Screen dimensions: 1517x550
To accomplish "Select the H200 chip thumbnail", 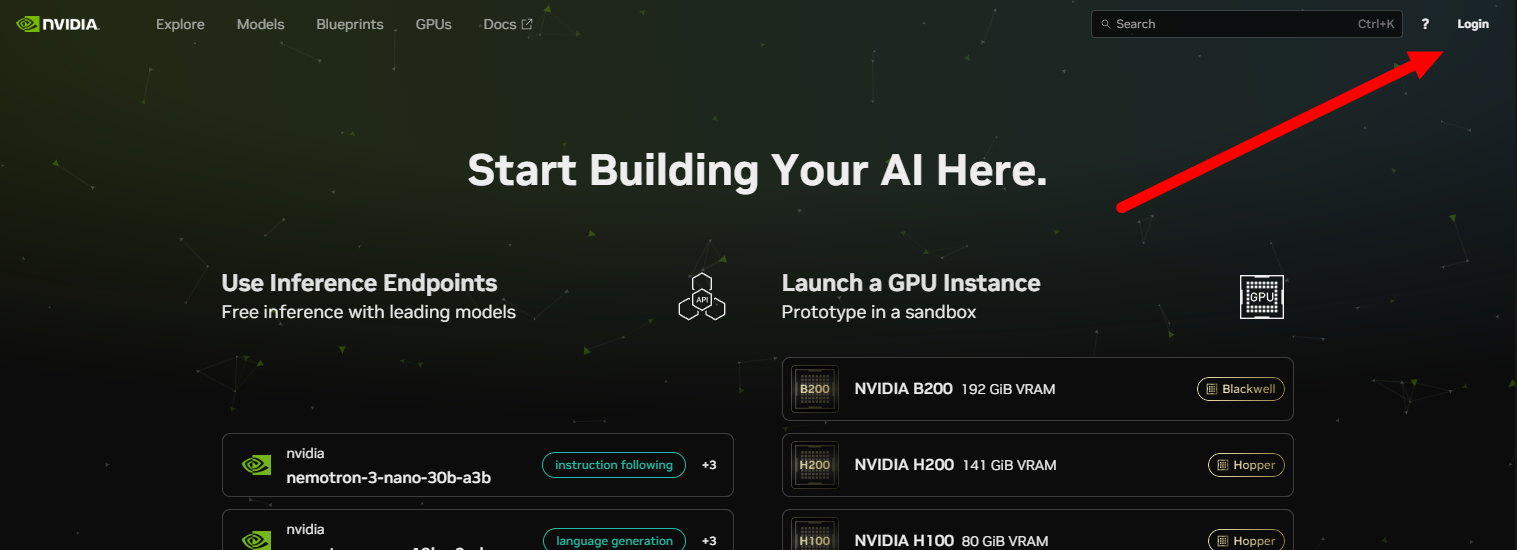I will (x=814, y=465).
